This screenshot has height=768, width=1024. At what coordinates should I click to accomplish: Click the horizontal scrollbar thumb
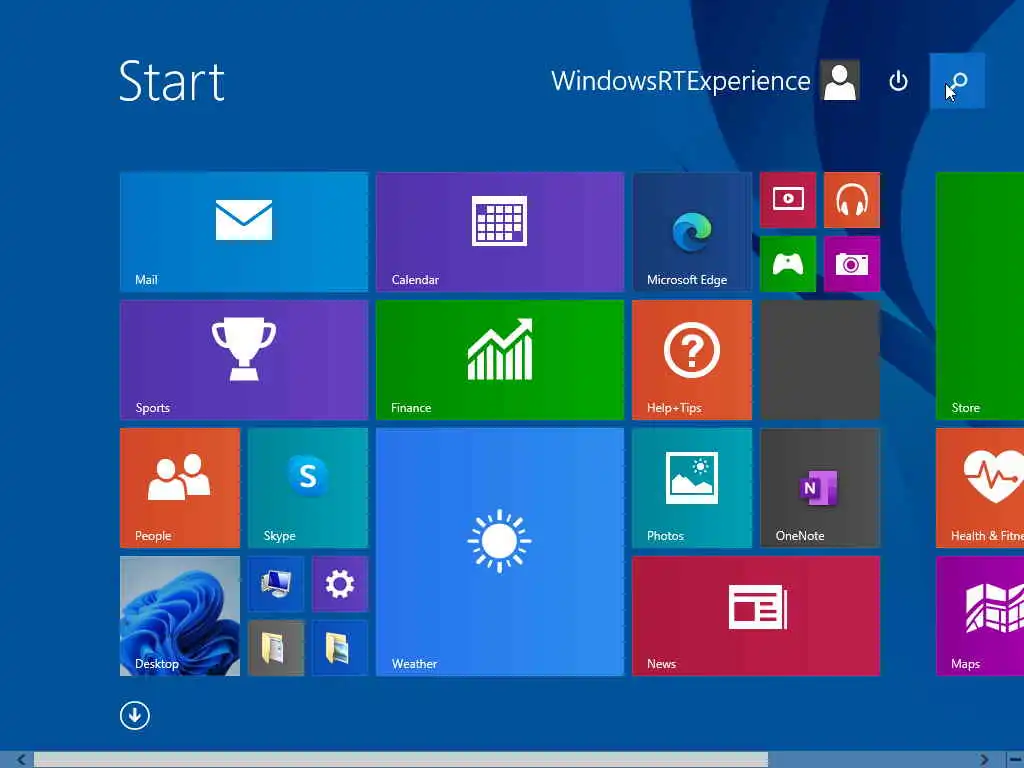[x=400, y=760]
